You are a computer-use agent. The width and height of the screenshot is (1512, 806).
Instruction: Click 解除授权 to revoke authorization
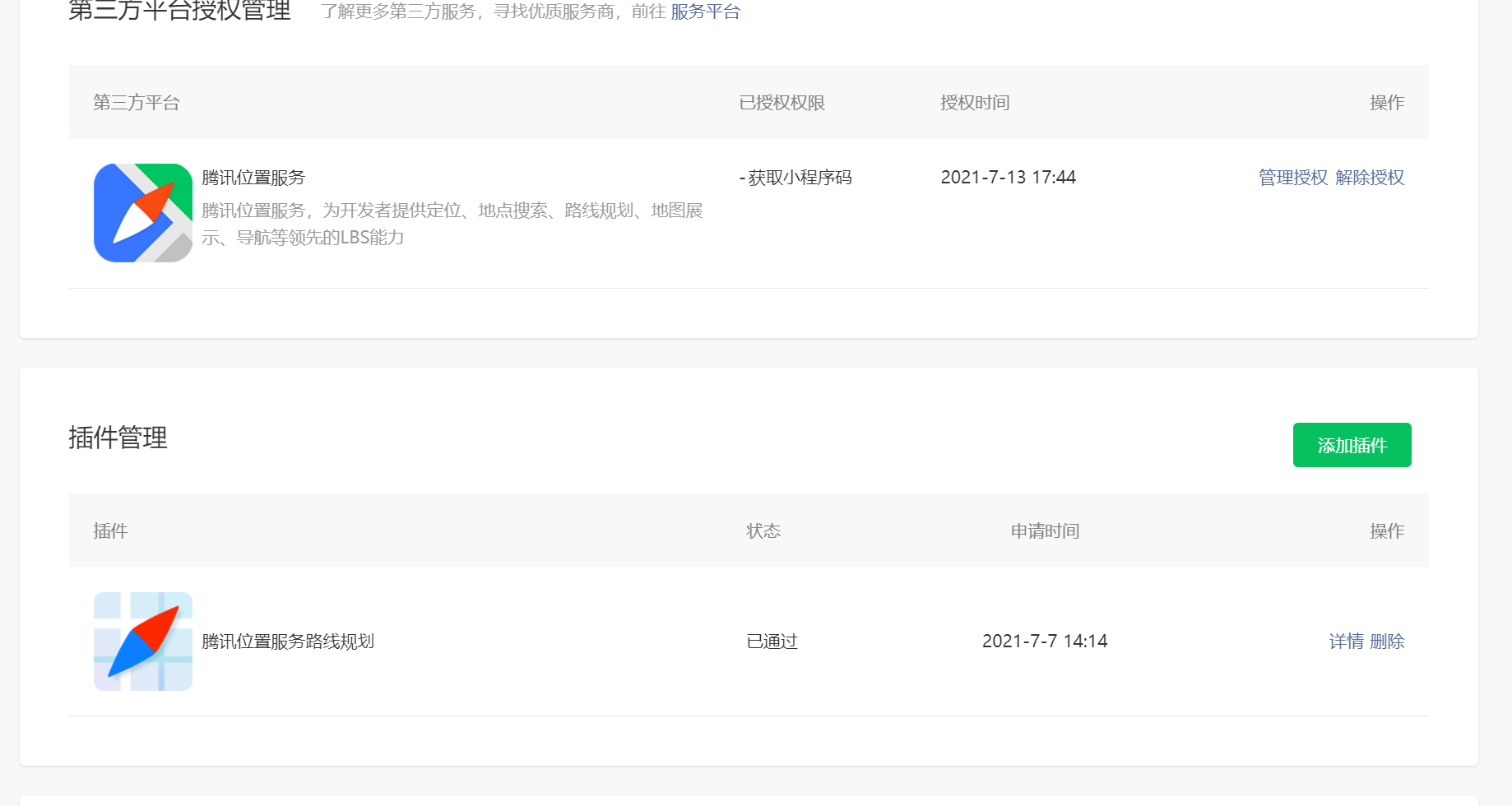(1370, 178)
